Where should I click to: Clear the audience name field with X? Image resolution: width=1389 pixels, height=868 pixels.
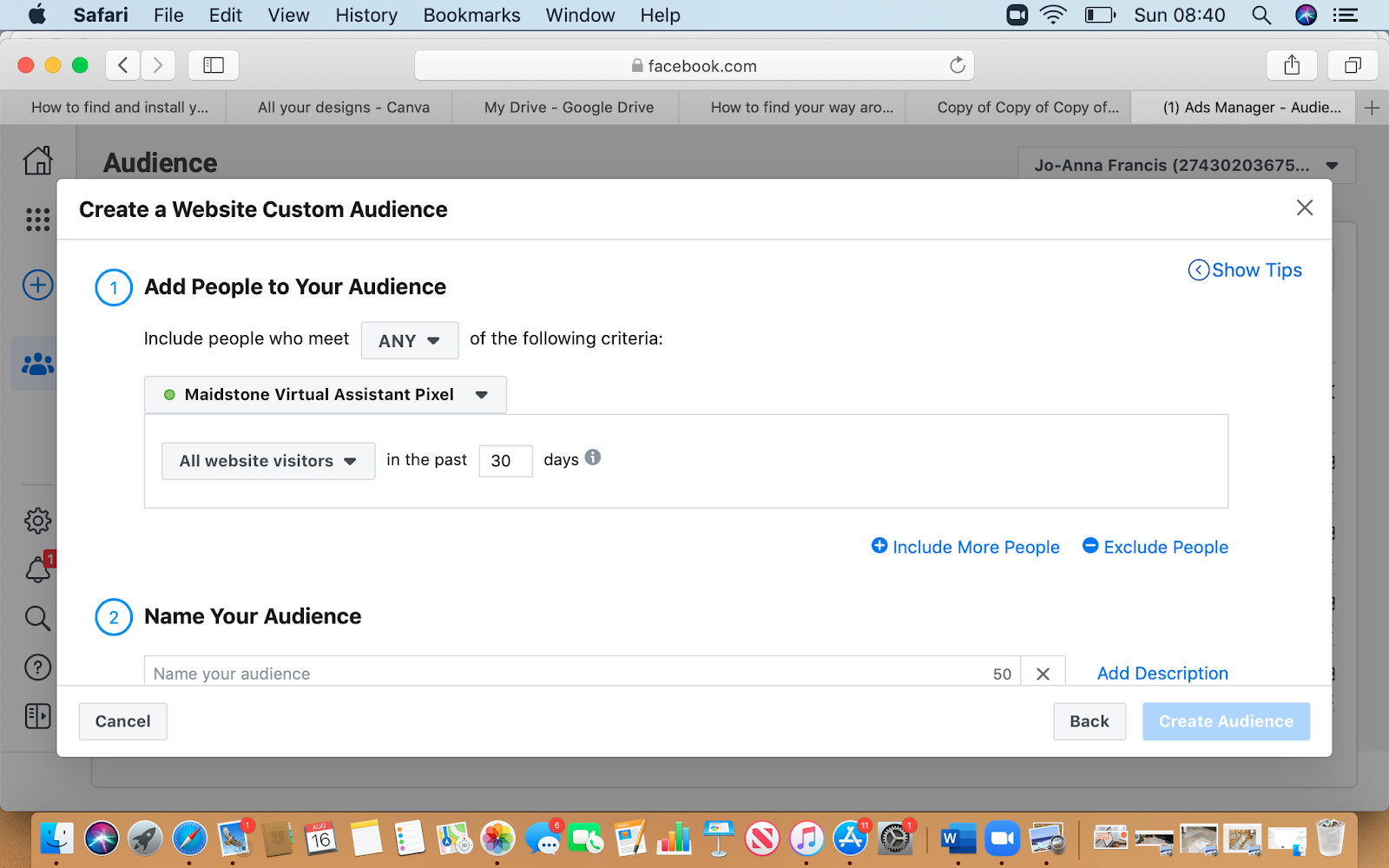point(1043,674)
